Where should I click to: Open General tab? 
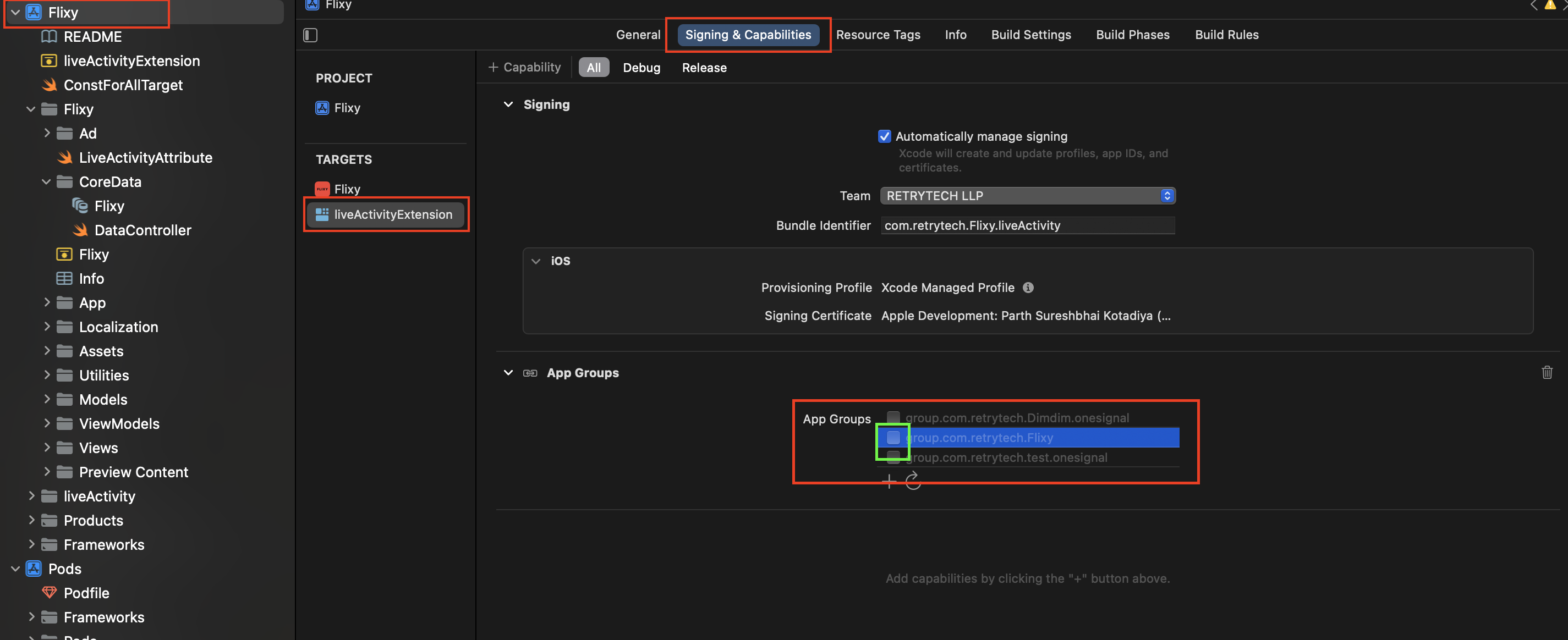[637, 35]
